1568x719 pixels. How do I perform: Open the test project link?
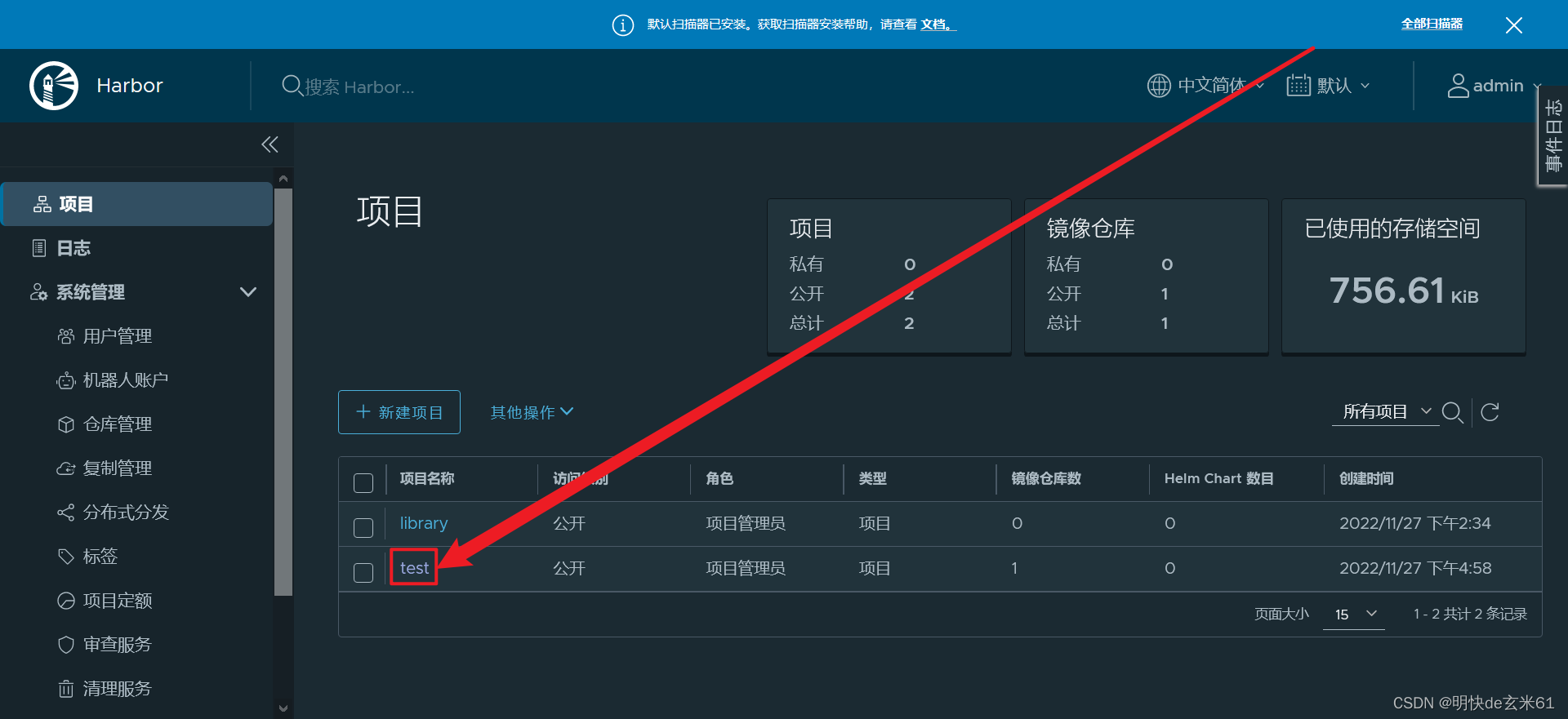[414, 568]
